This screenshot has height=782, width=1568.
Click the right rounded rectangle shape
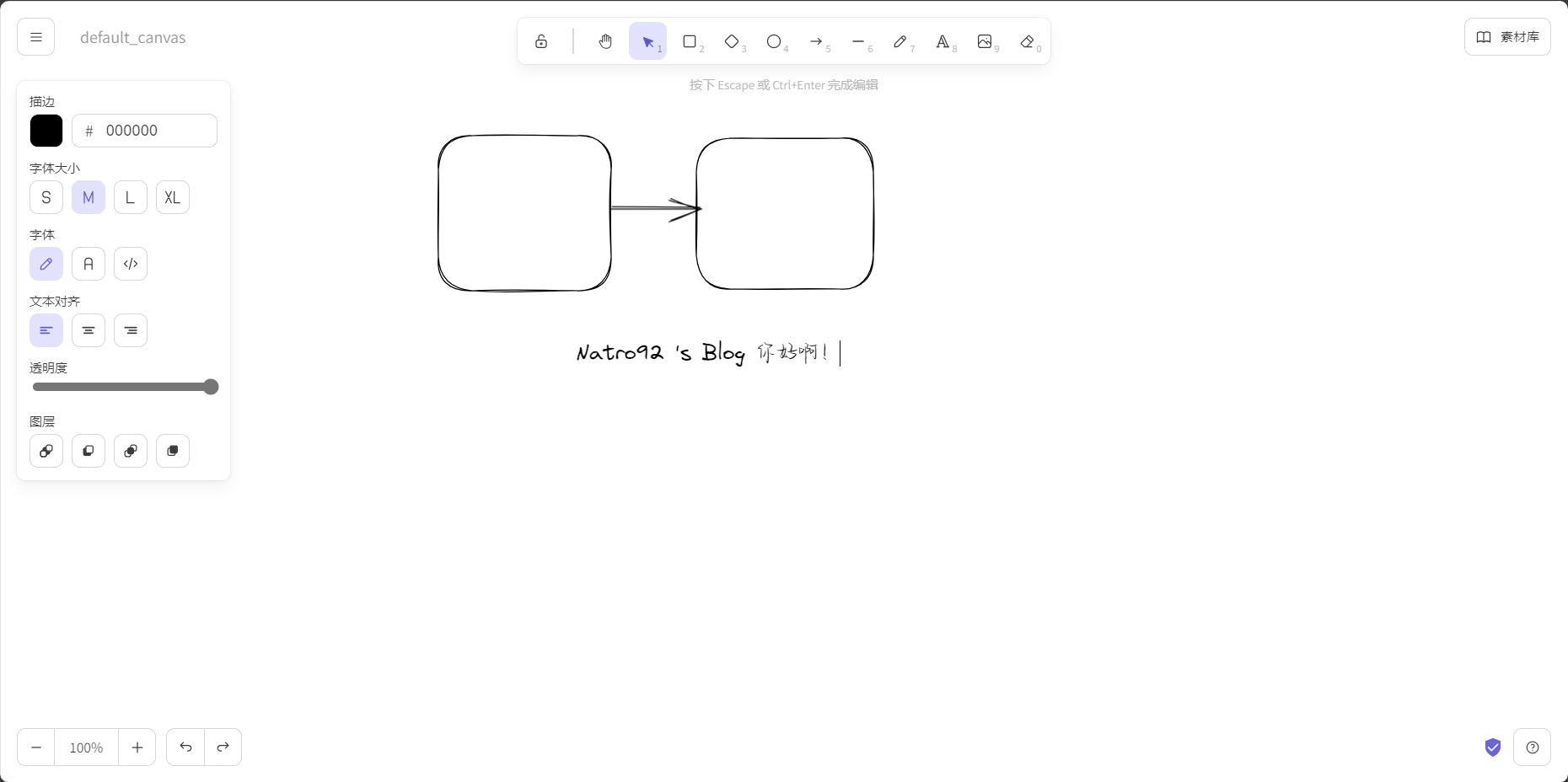[x=785, y=213]
